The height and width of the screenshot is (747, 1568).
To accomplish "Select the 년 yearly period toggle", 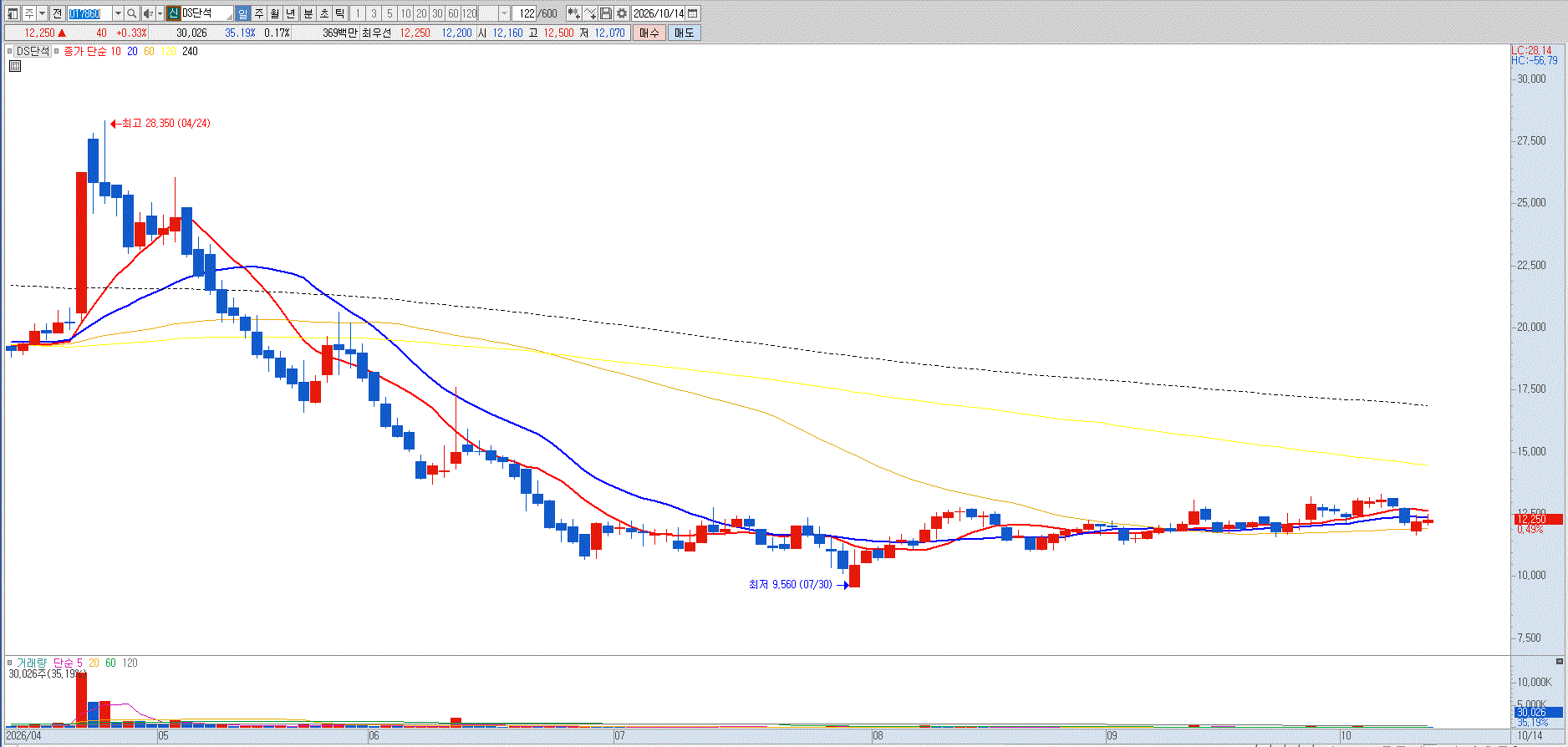I will [290, 13].
